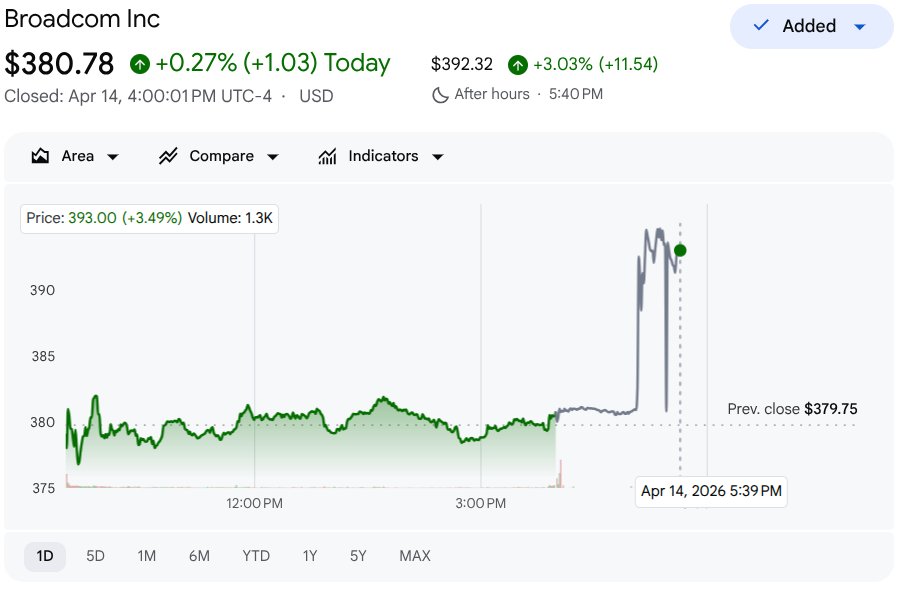The image size is (903, 597).
Task: Click the 380 y-axis label
Action: [x=43, y=422]
